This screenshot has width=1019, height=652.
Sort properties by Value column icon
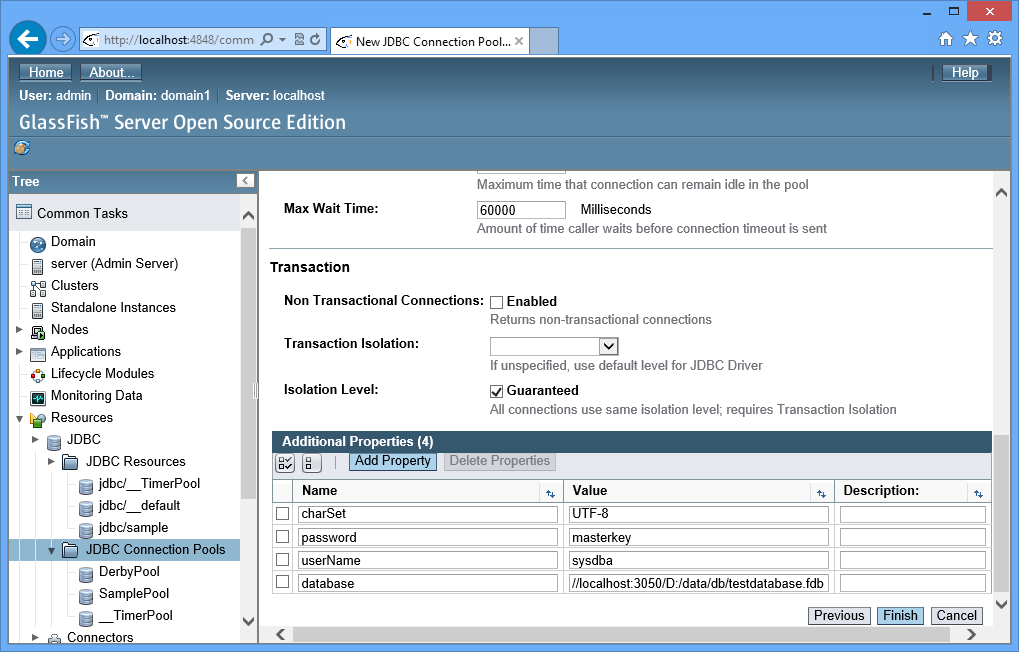coord(821,494)
